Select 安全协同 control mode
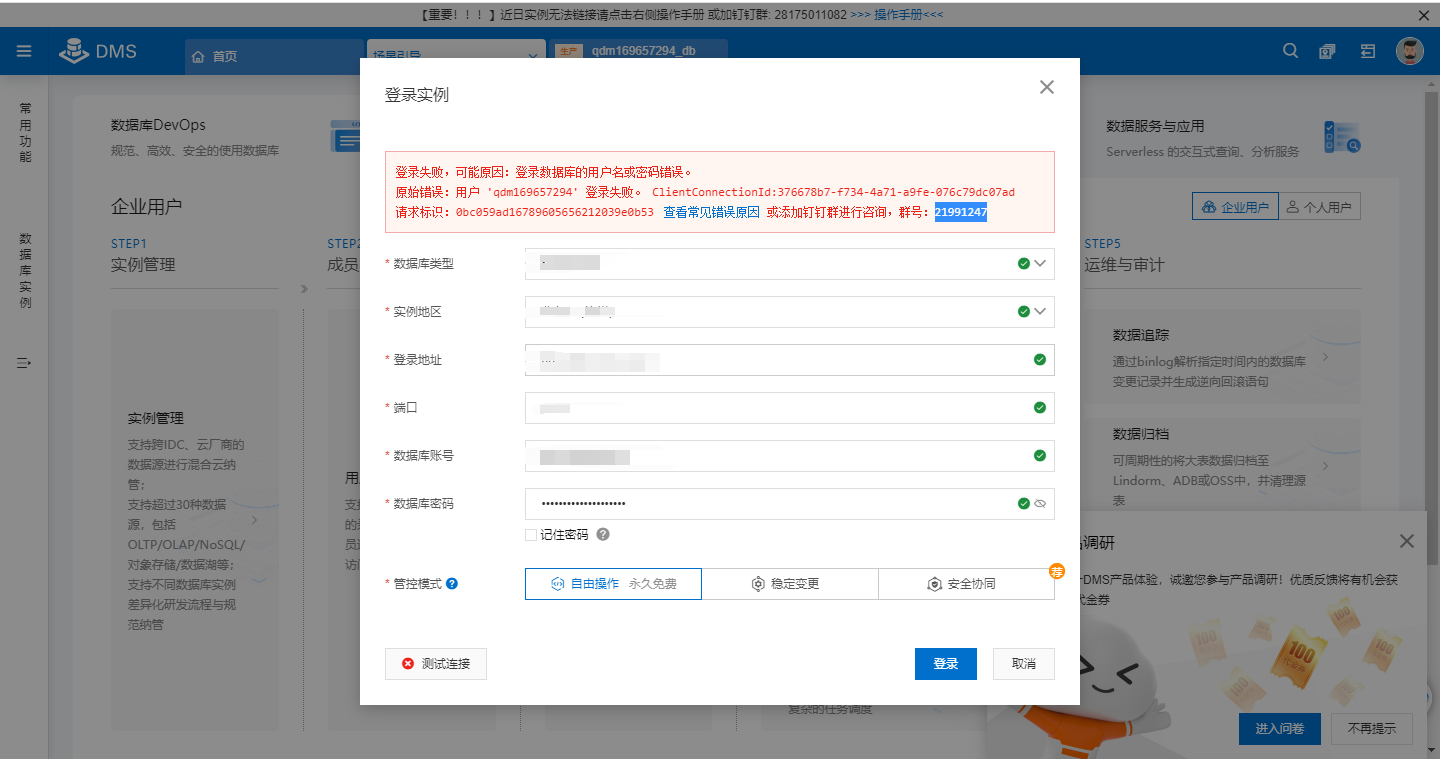1440x759 pixels. (x=966, y=584)
